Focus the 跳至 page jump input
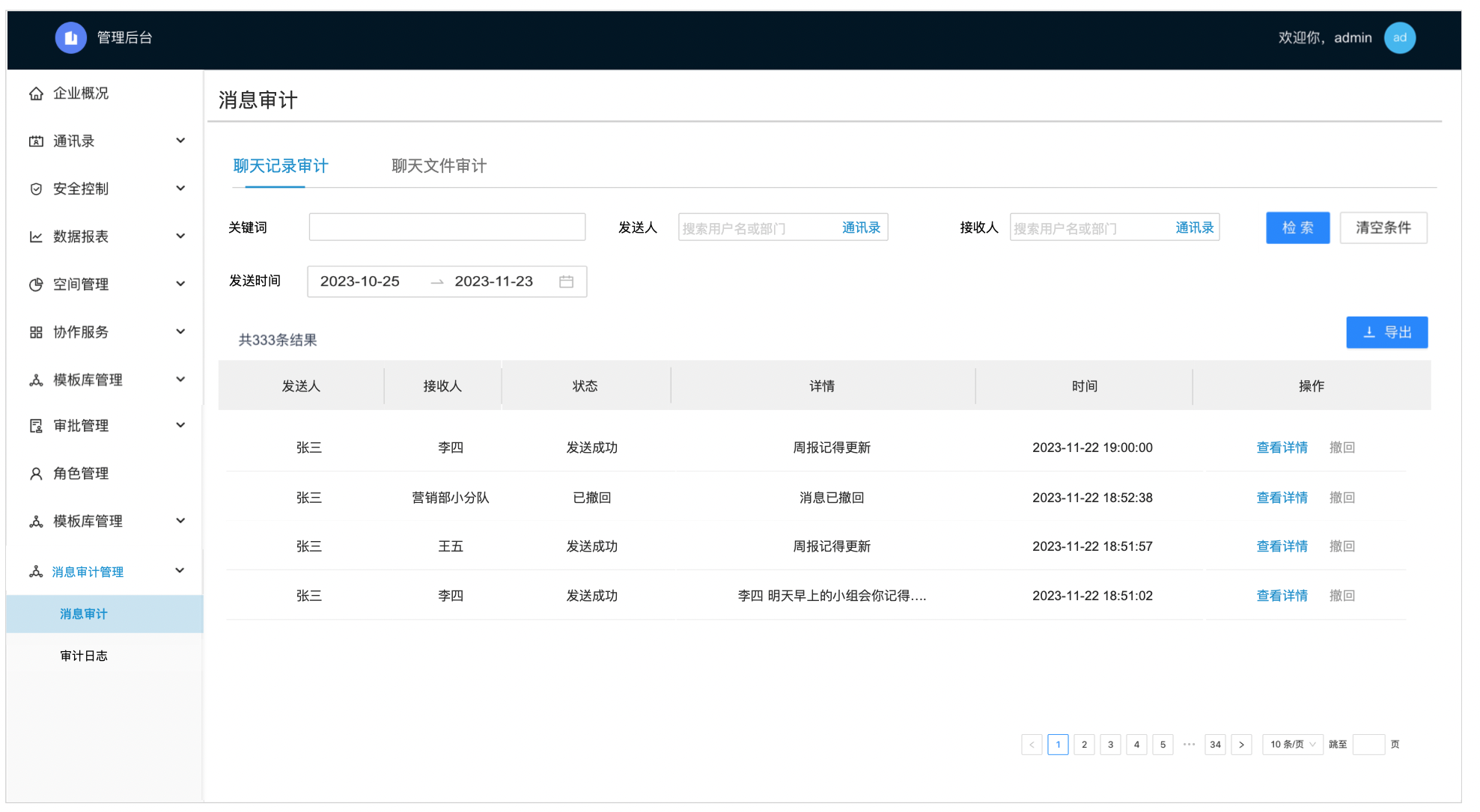This screenshot has width=1480, height=812. point(1368,745)
